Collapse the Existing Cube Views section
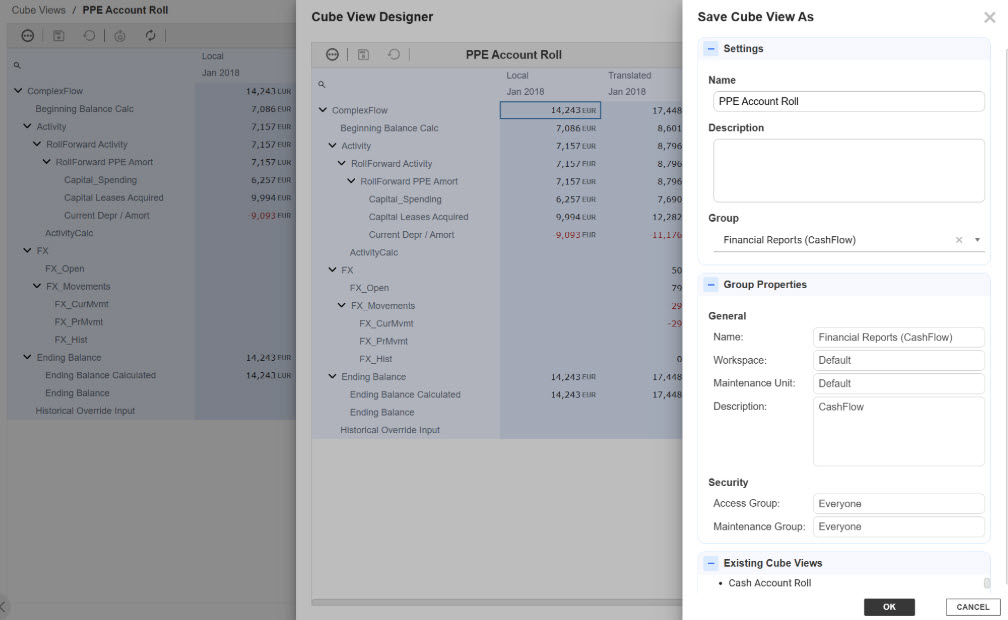This screenshot has width=1008, height=620. [x=711, y=562]
